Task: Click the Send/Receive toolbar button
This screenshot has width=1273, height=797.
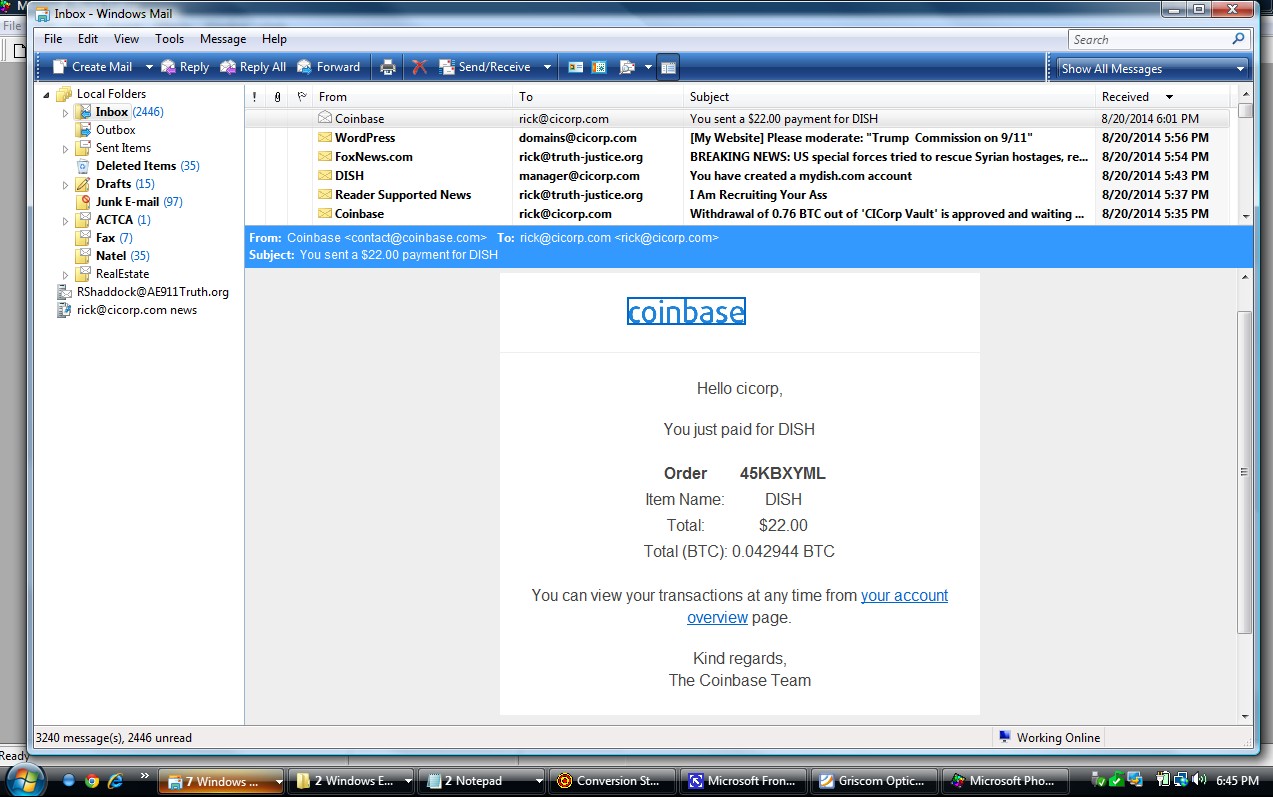Action: (x=485, y=67)
